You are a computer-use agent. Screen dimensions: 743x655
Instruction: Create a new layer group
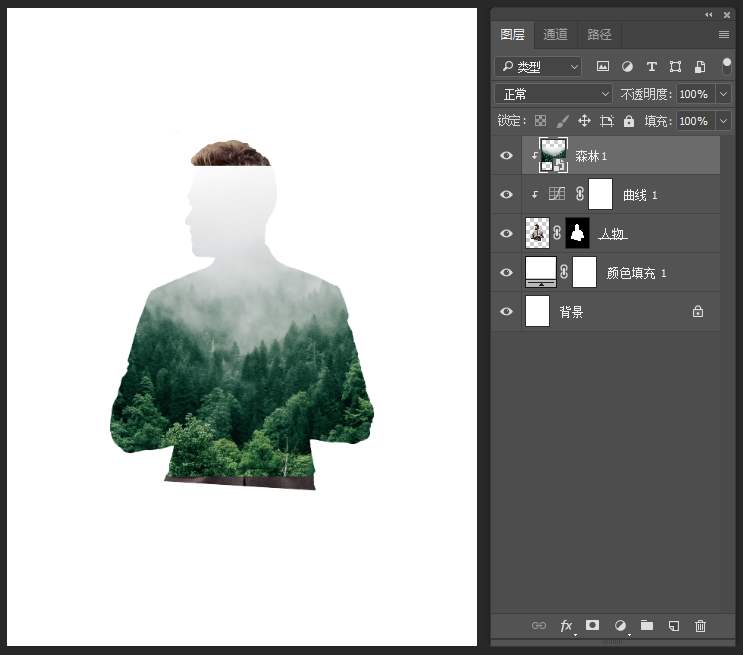(647, 625)
